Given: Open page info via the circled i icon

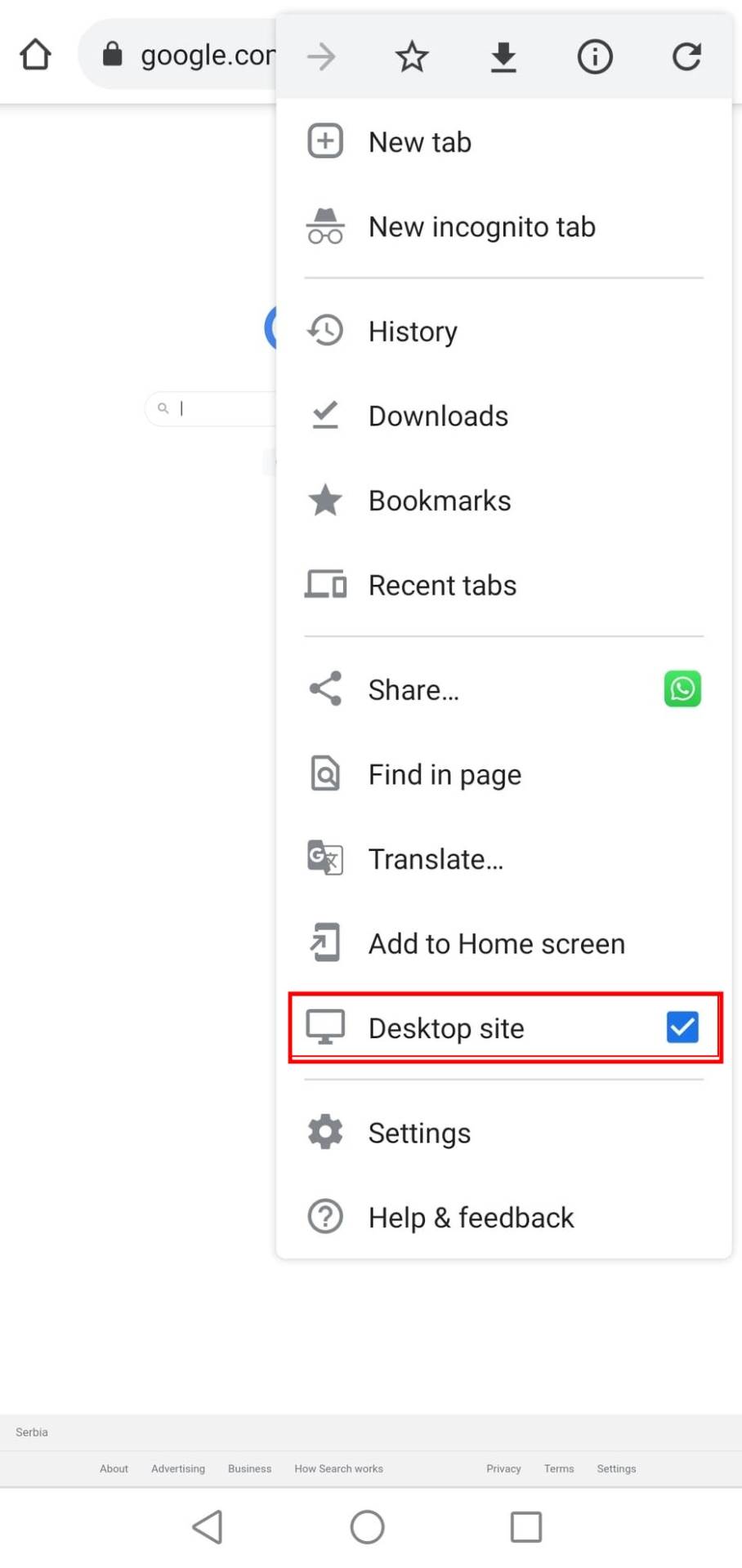Looking at the screenshot, I should (x=595, y=56).
